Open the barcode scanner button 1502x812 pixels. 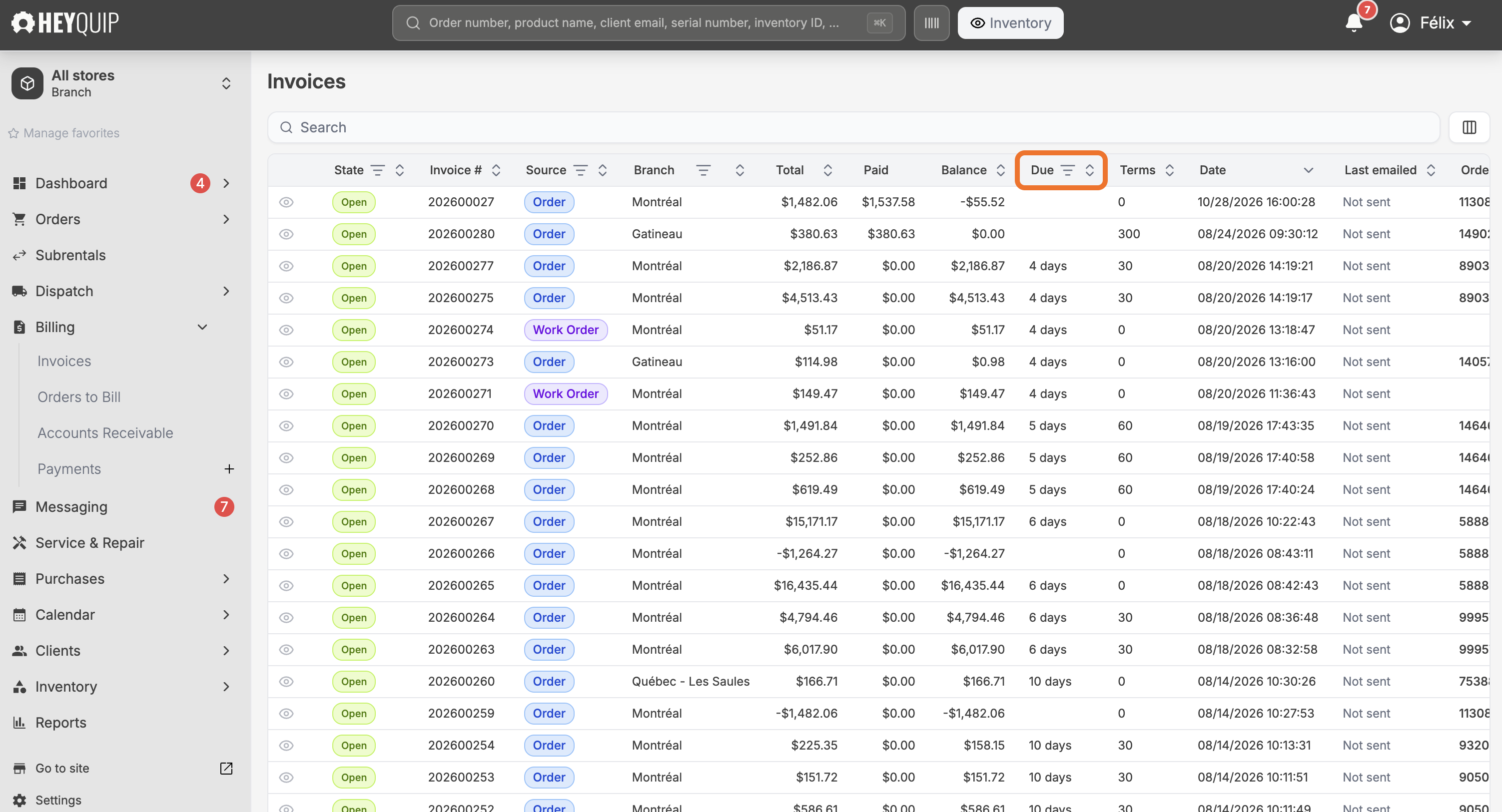pyautogui.click(x=931, y=23)
